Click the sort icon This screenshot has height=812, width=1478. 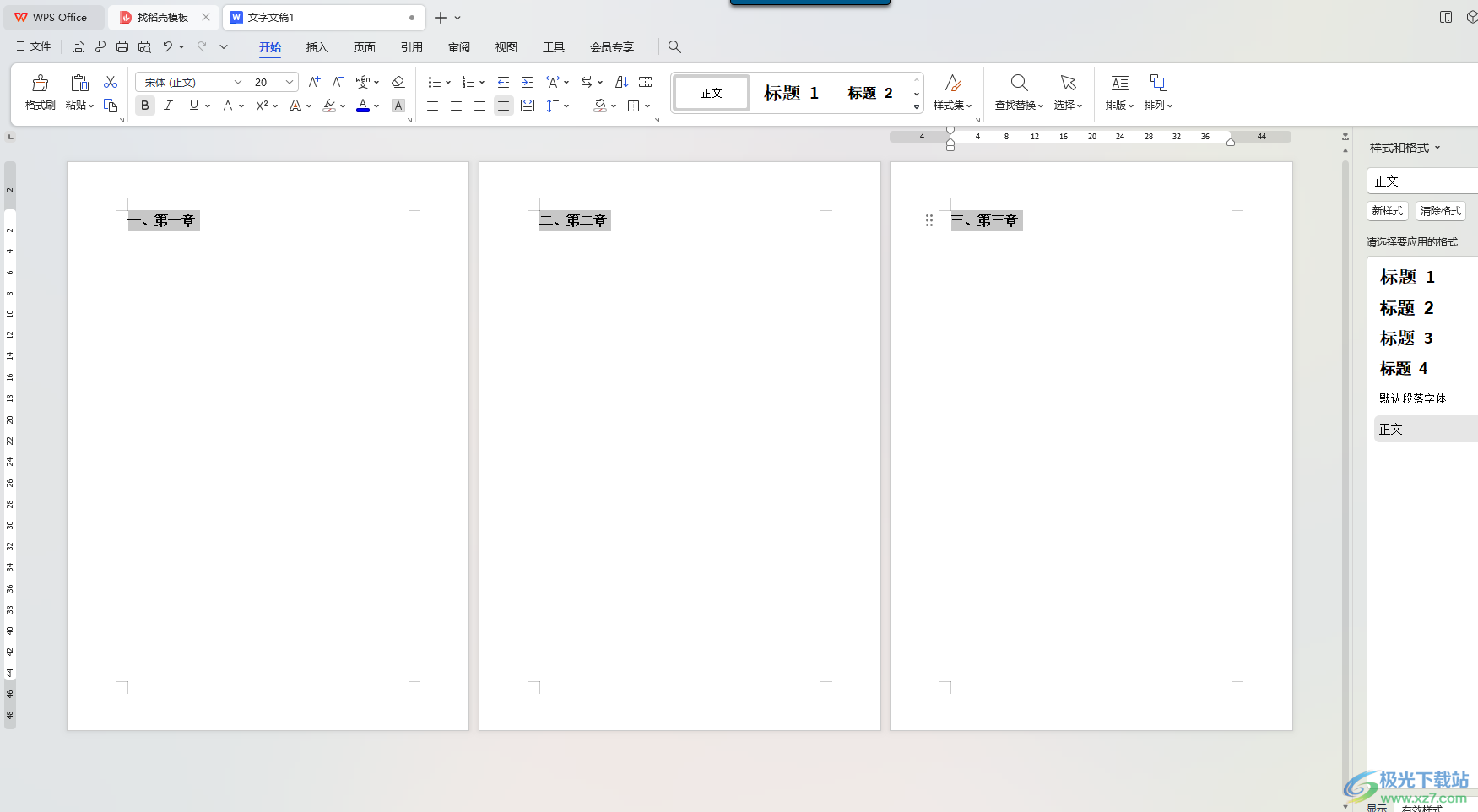pos(622,82)
